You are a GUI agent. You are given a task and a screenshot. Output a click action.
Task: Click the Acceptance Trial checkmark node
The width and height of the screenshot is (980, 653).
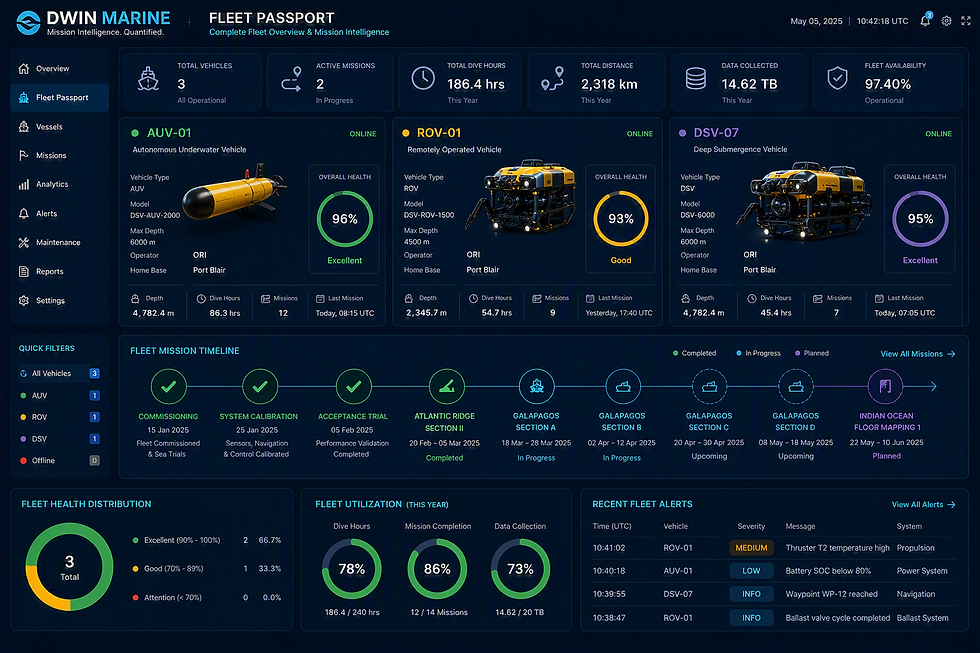(x=354, y=387)
